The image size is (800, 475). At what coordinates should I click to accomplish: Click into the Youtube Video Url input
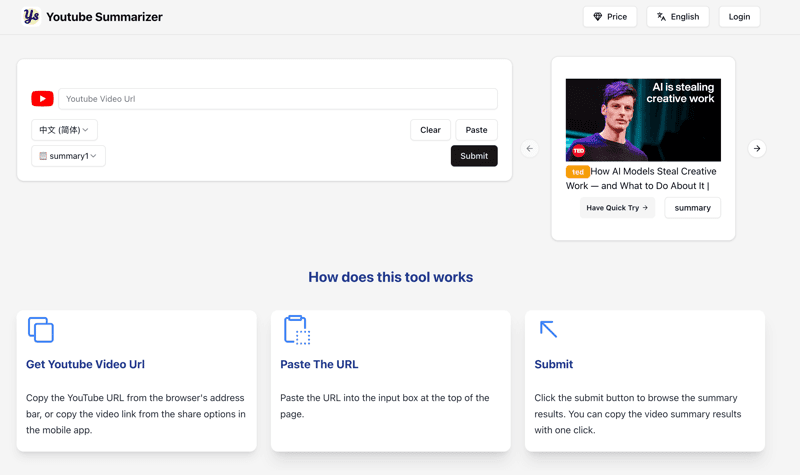277,99
